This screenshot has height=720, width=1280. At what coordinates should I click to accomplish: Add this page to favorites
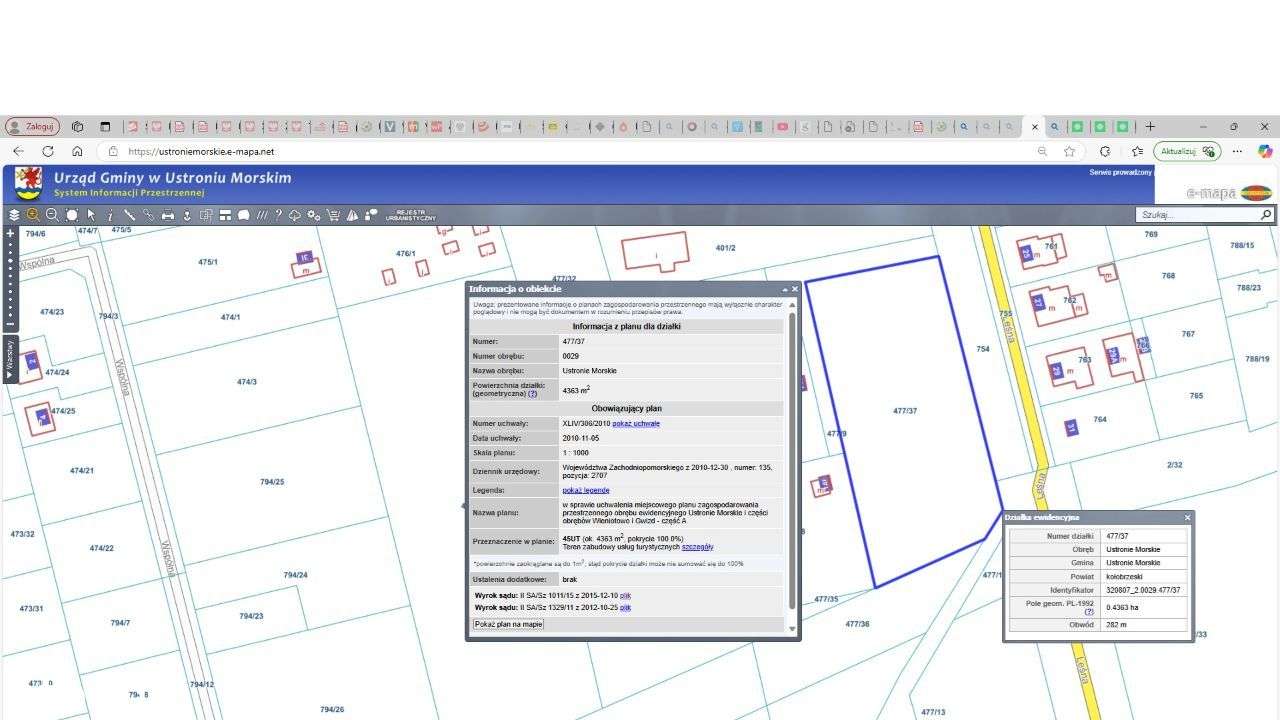pos(1070,151)
